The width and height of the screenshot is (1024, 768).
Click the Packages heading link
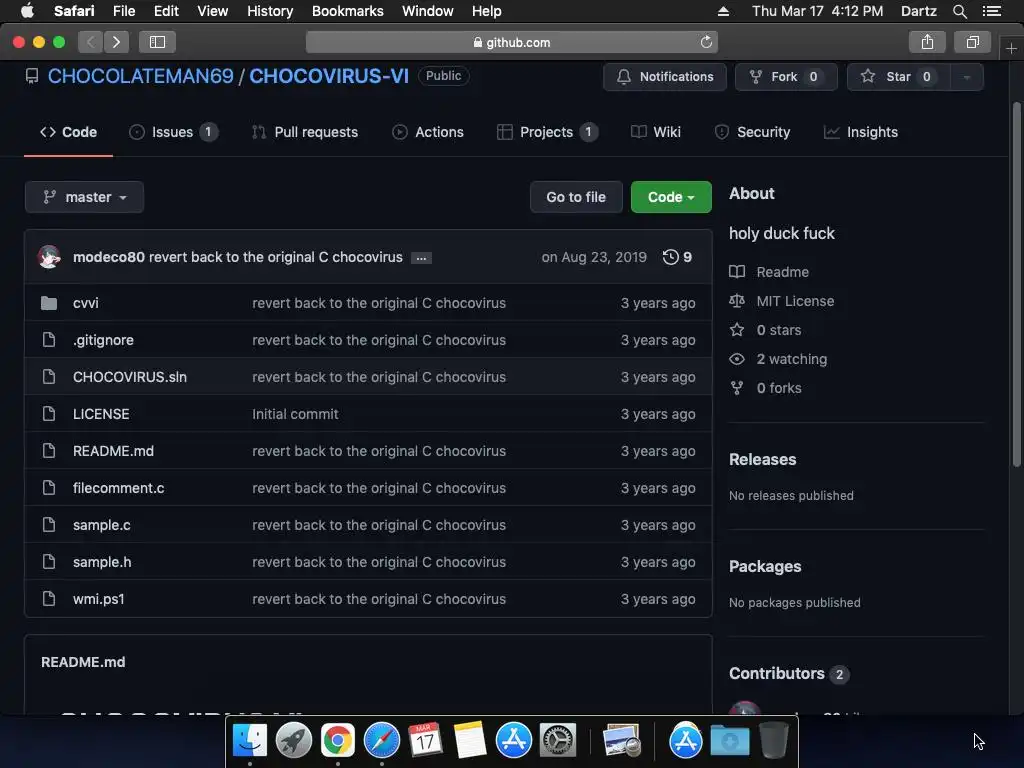coord(765,567)
